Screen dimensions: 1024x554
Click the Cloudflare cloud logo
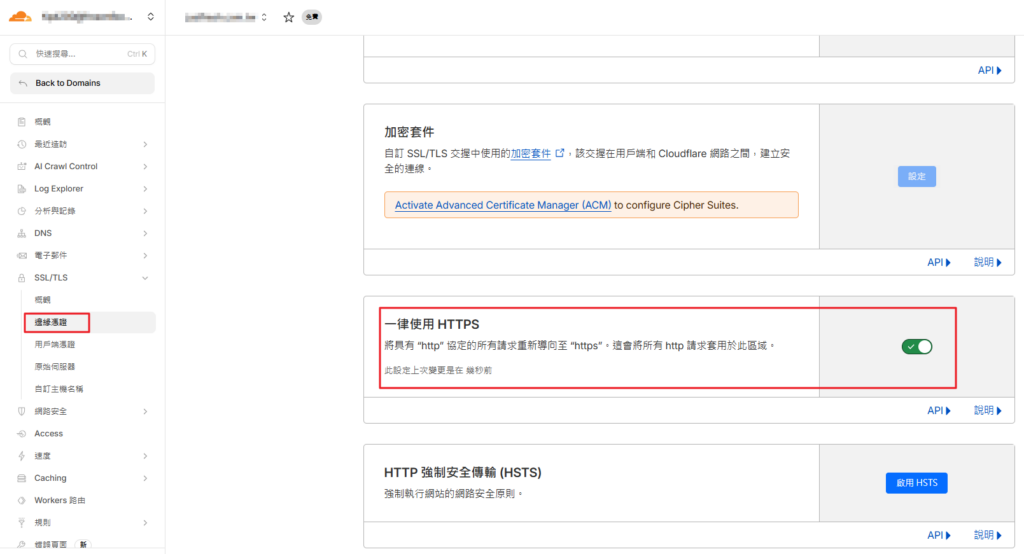[x=20, y=16]
